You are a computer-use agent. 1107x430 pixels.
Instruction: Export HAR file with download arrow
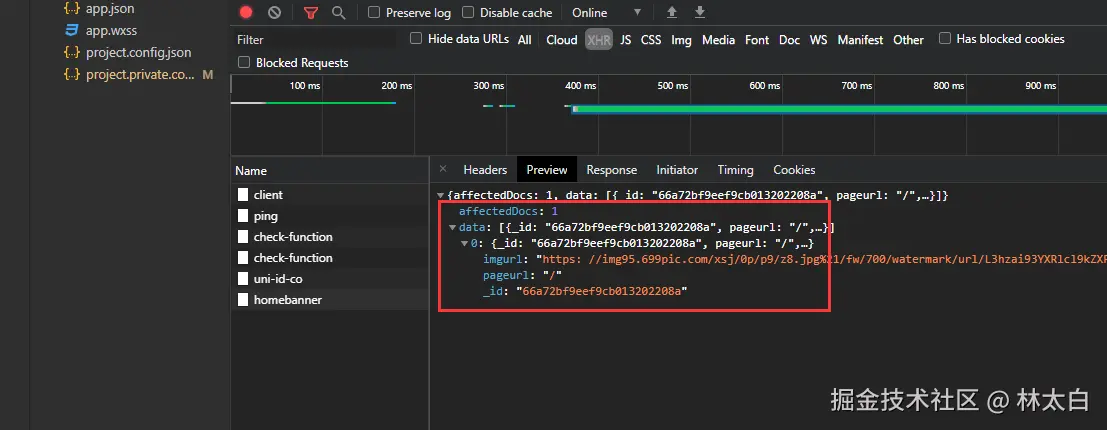pos(700,12)
